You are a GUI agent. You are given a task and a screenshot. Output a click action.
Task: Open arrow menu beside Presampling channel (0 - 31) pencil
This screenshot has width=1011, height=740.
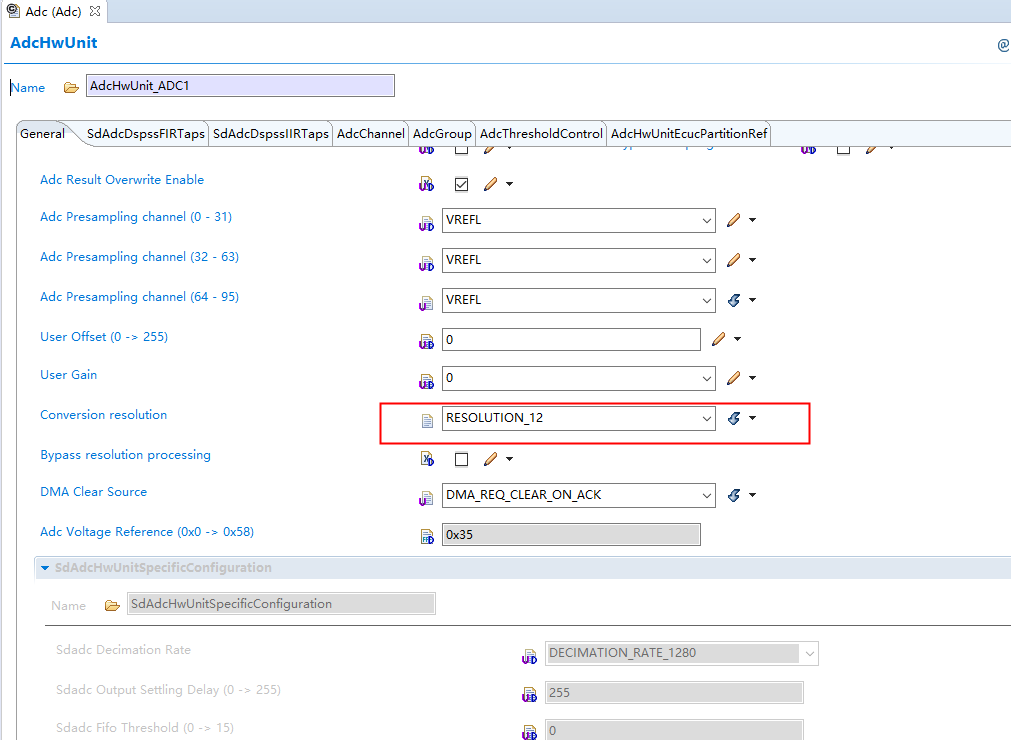752,220
